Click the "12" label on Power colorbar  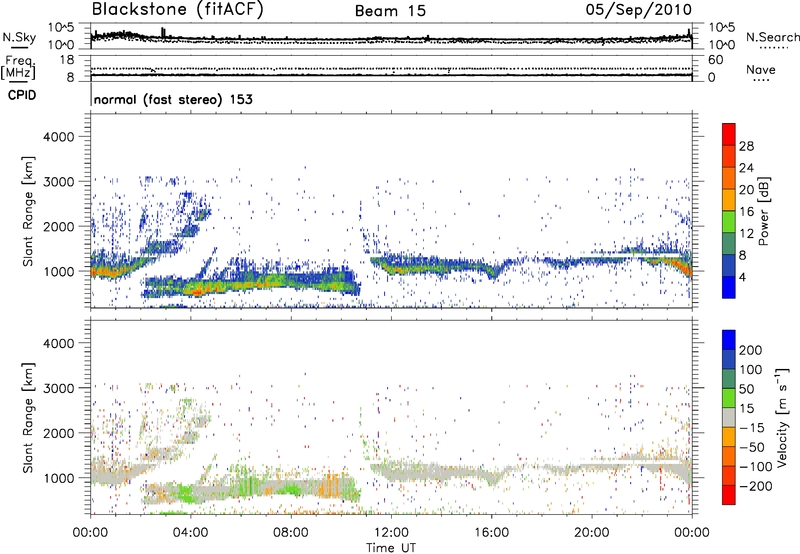point(746,234)
